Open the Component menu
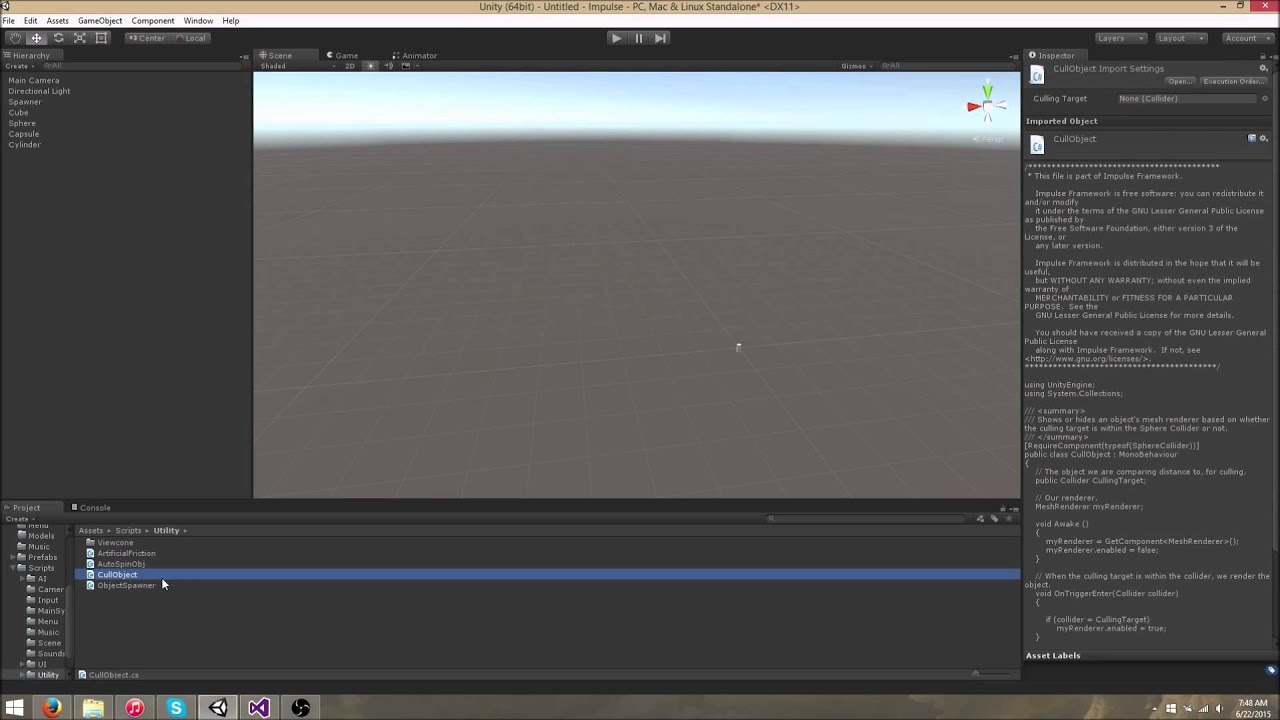 [153, 20]
